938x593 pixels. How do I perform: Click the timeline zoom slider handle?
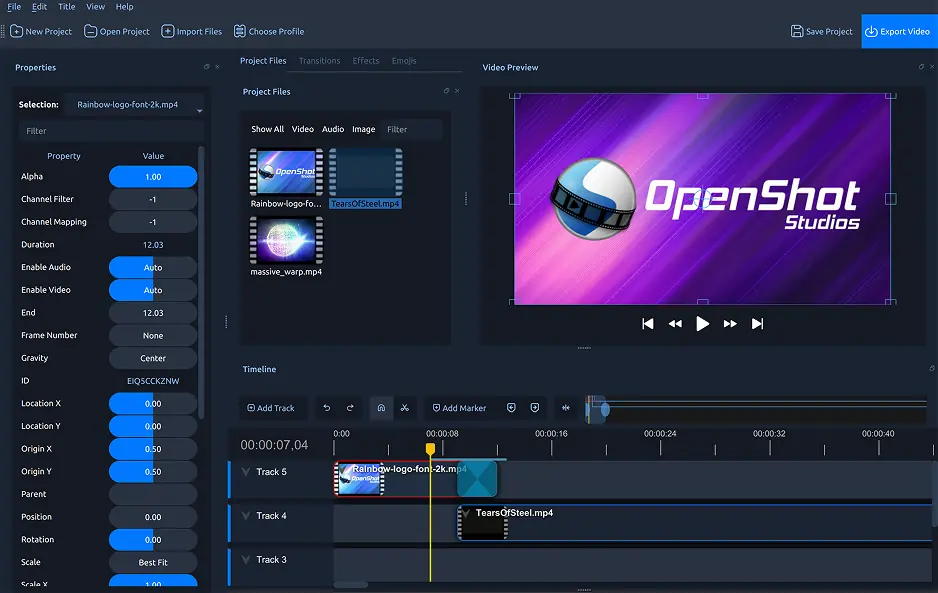point(605,410)
